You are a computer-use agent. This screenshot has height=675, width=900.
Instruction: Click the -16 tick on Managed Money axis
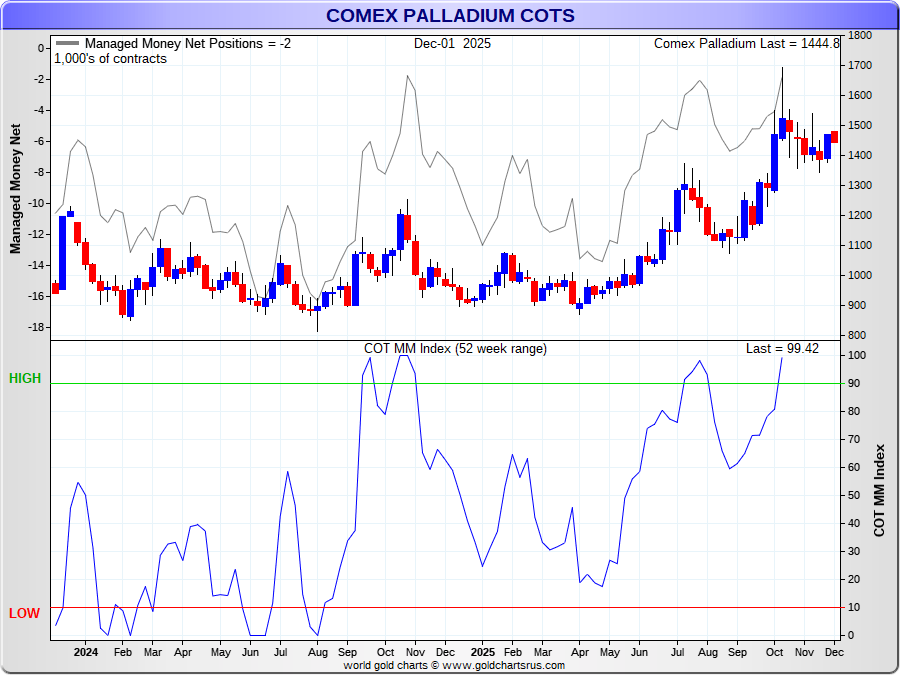36,296
